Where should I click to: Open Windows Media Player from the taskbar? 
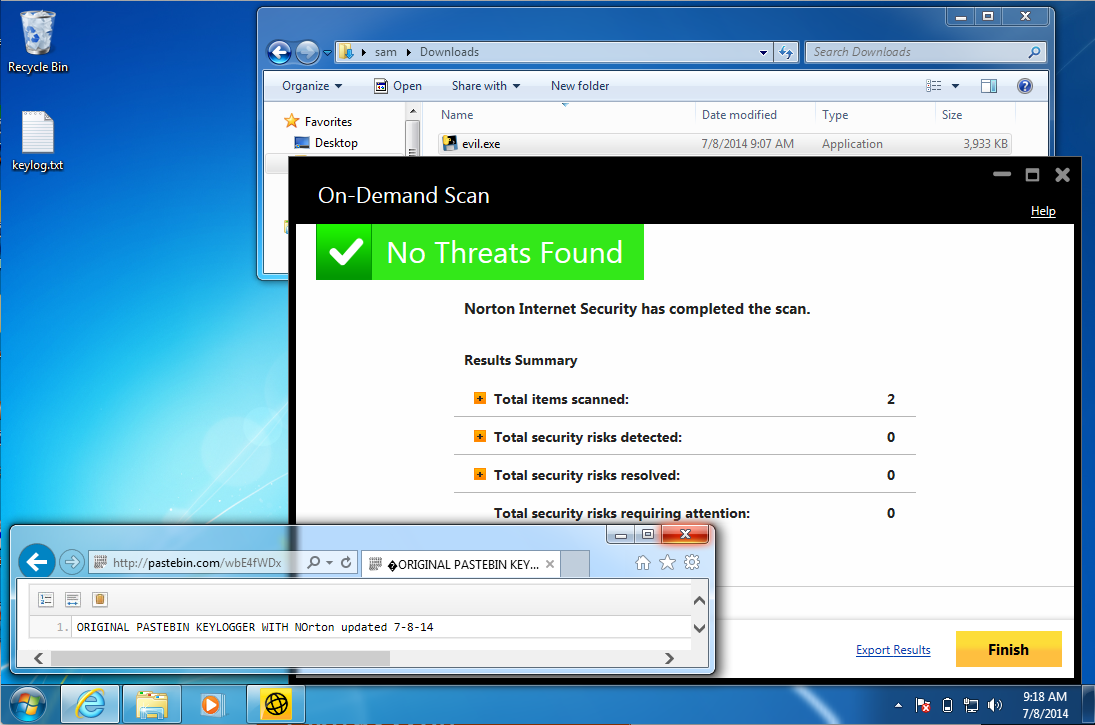(210, 704)
